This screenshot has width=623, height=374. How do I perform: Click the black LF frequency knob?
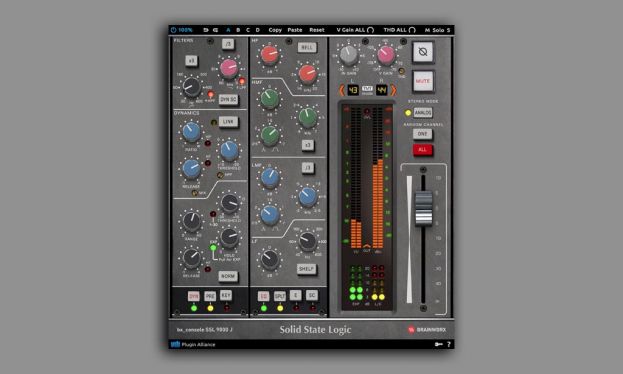[307, 240]
